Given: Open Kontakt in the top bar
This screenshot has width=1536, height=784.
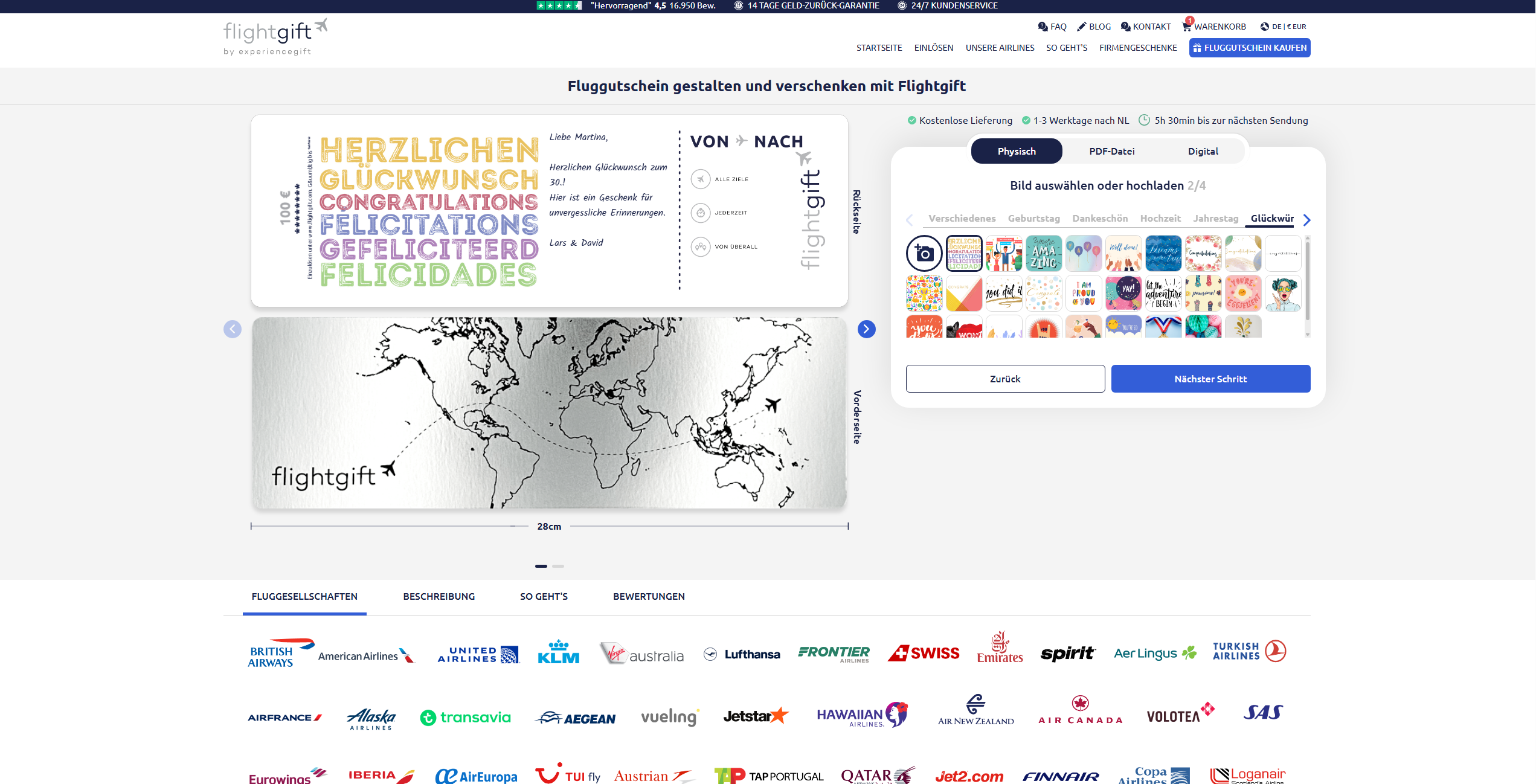Looking at the screenshot, I should [1146, 27].
